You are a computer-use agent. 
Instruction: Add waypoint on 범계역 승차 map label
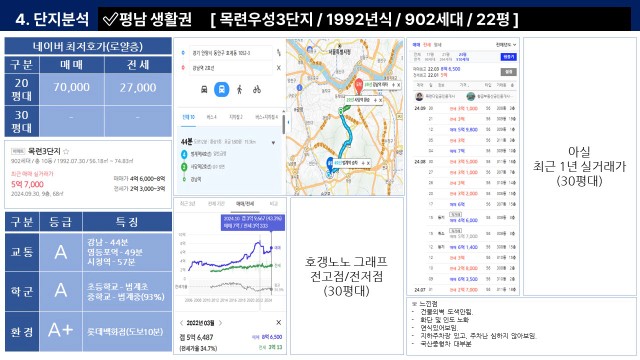pyautogui.click(x=362, y=163)
